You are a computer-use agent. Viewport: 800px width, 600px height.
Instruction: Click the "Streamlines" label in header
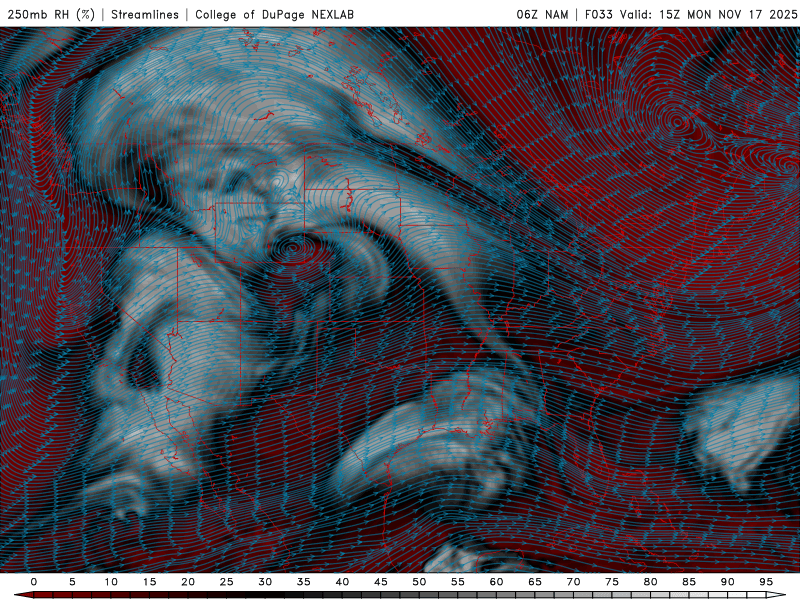pos(145,14)
